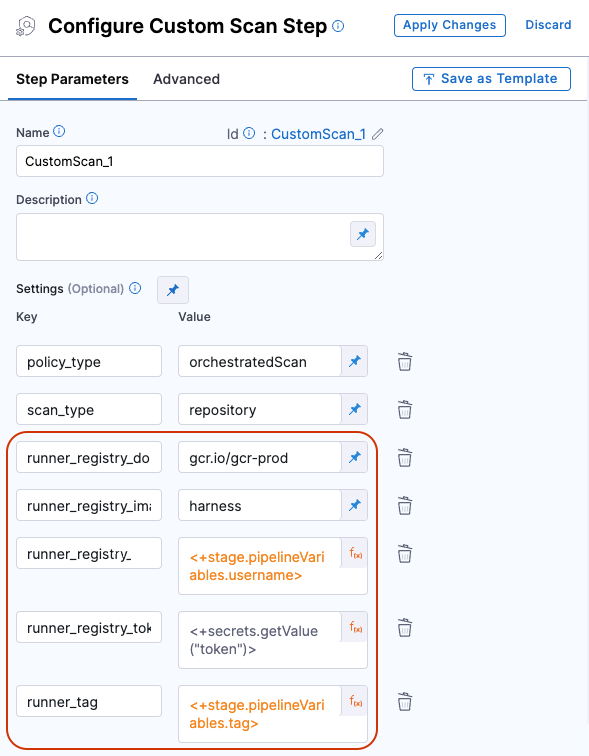Open expression type selector for secrets token value
Viewport: 589px width, 756px height.
(355, 627)
